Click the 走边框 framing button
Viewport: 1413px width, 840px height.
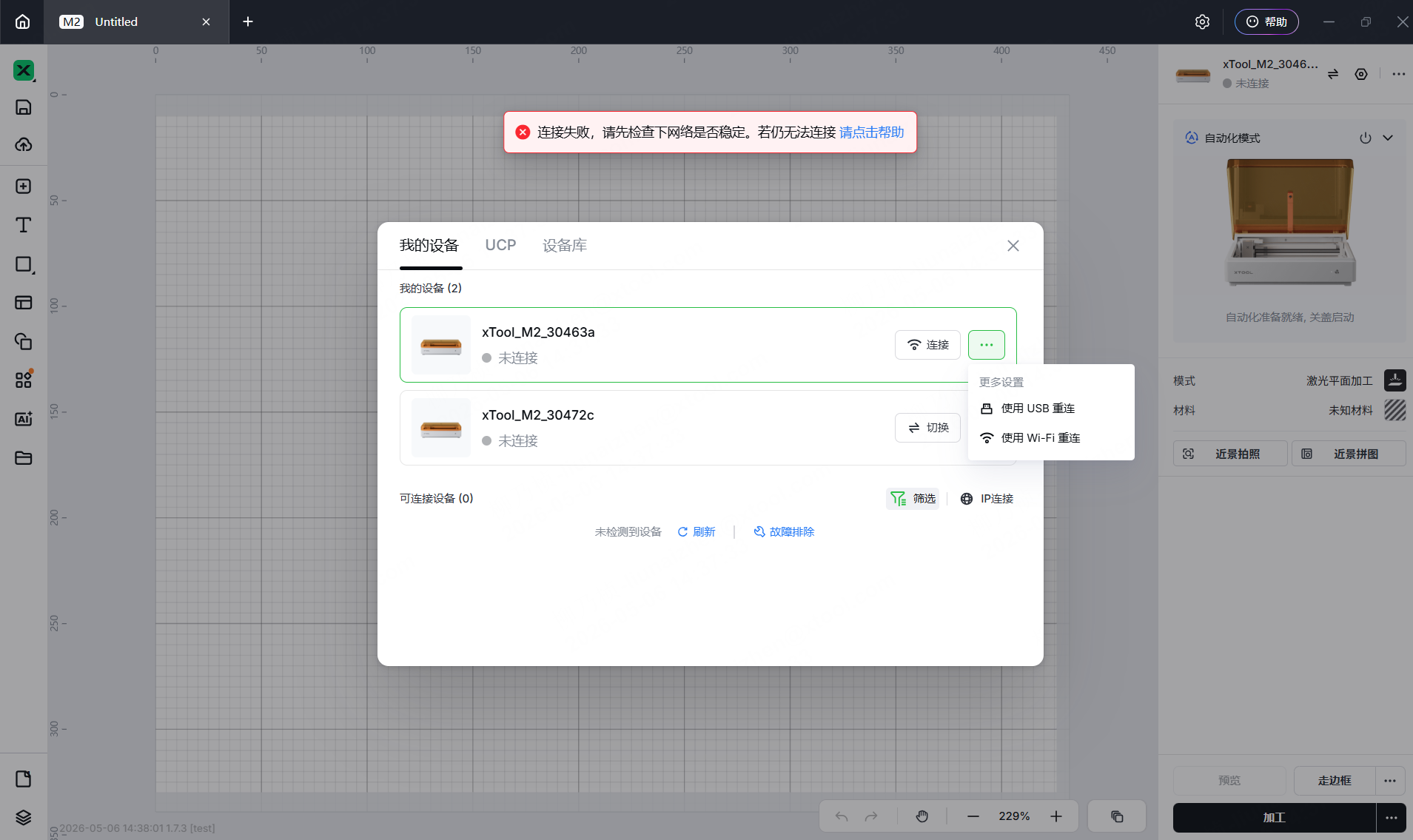pos(1335,781)
